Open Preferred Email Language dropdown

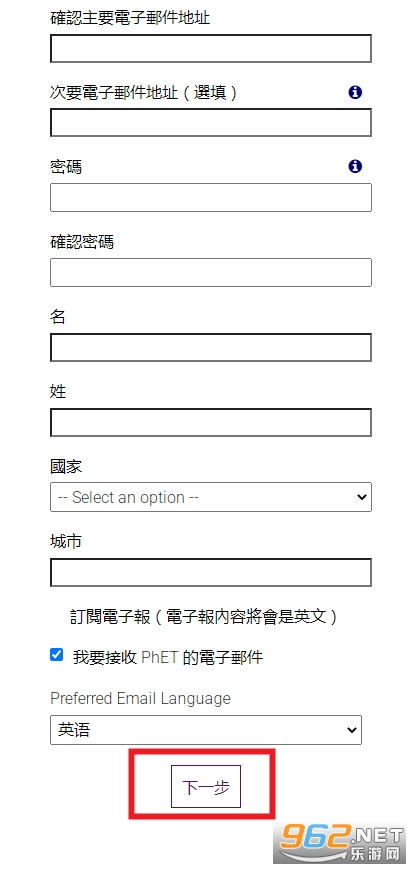[206, 730]
